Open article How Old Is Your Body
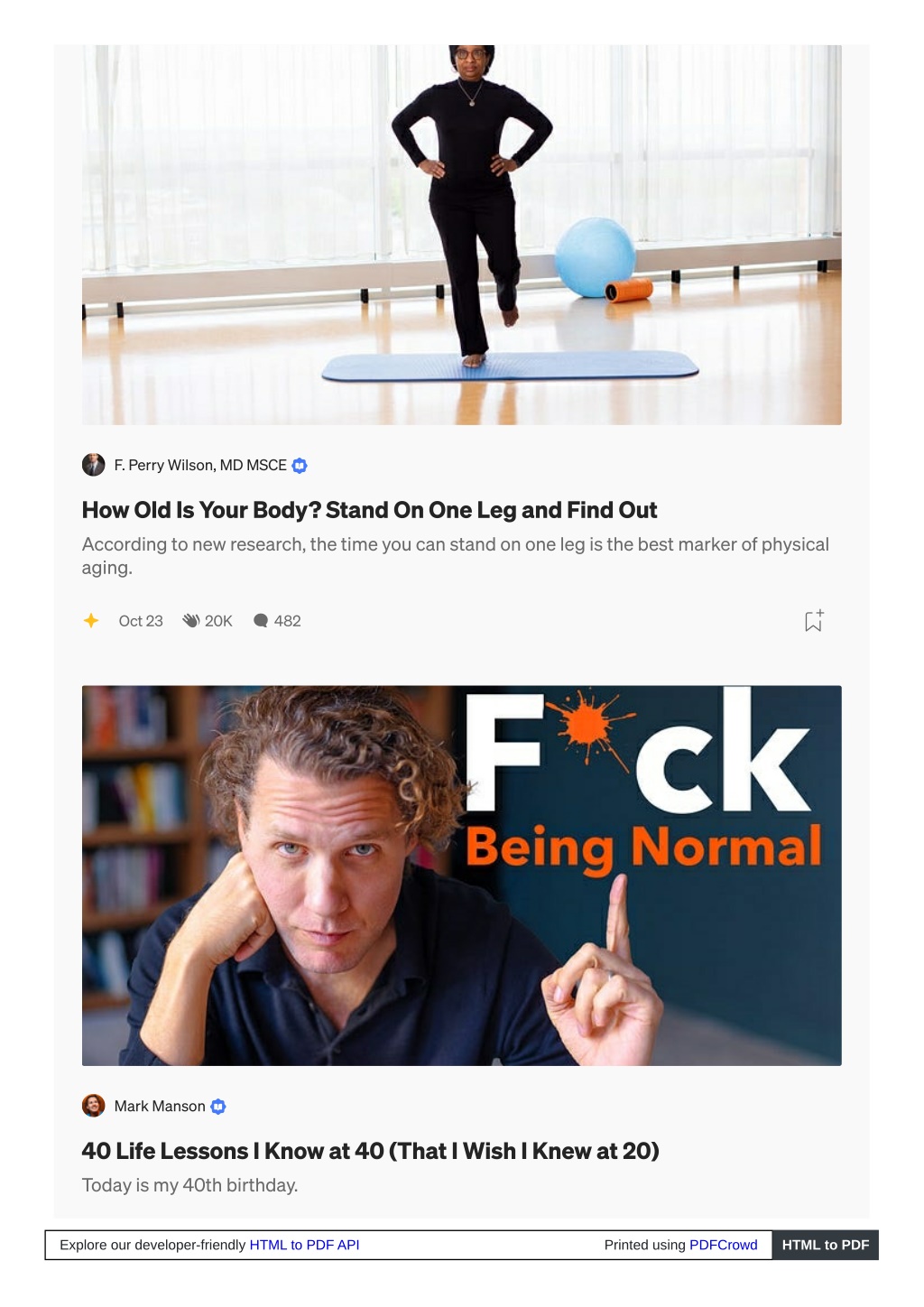Viewport: 924px width, 1307px height. point(369,511)
